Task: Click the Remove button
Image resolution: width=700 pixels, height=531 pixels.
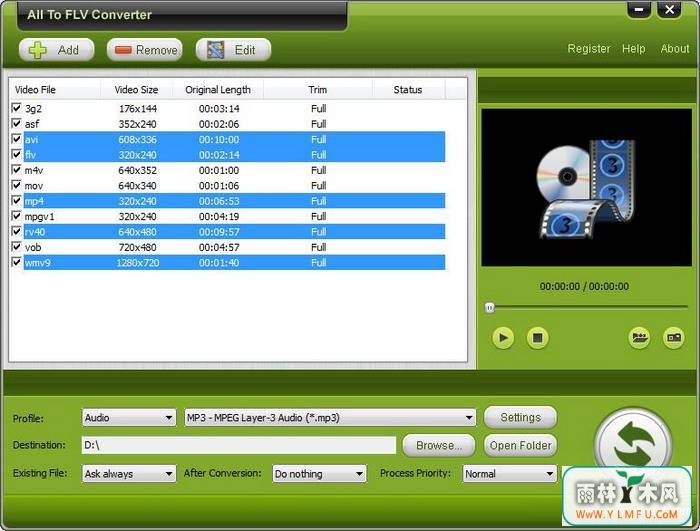Action: (x=145, y=50)
